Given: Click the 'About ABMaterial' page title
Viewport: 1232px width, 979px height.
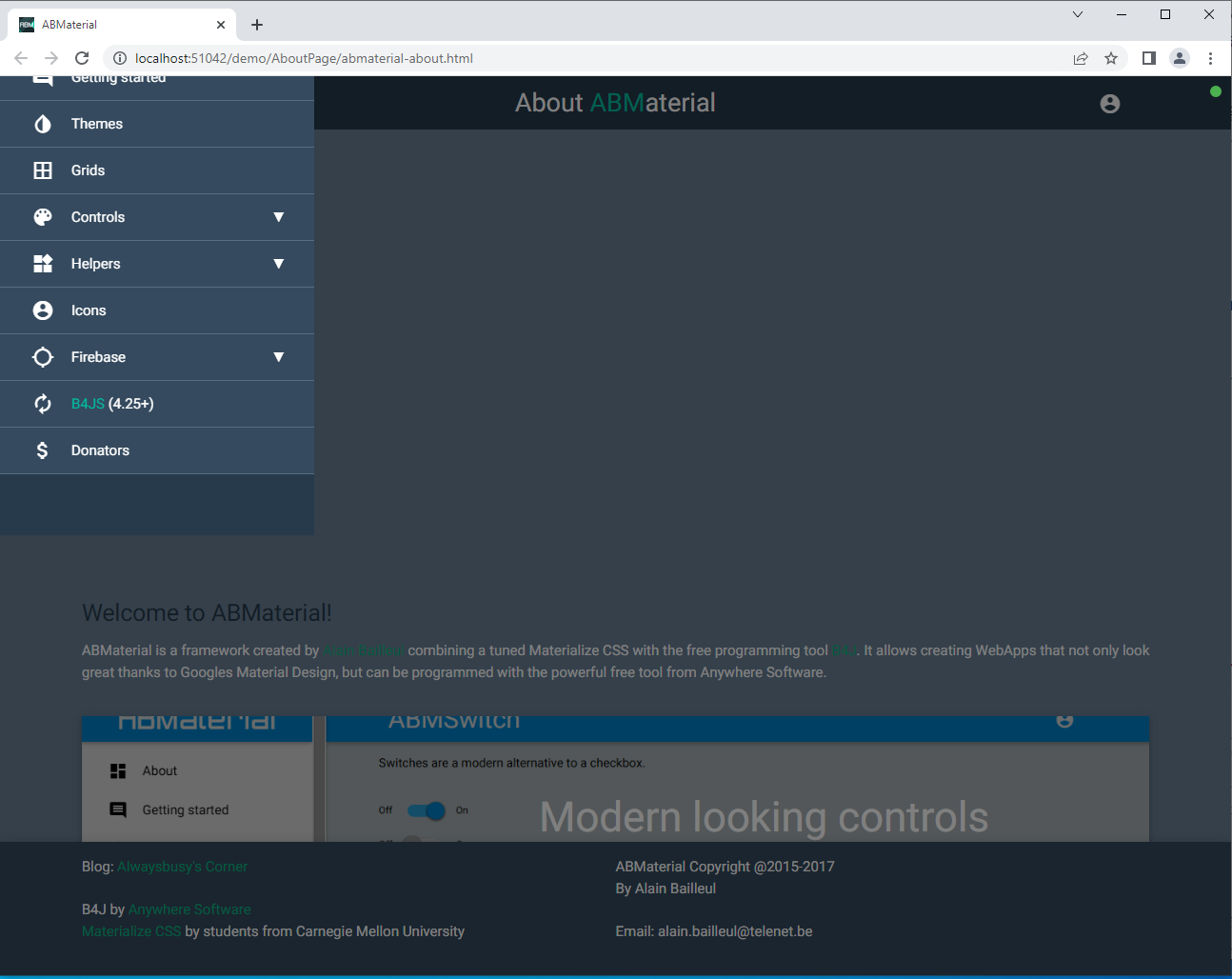Looking at the screenshot, I should point(615,103).
